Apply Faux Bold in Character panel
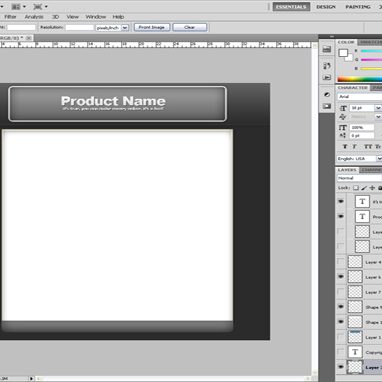This screenshot has height=382, width=382. [345, 147]
